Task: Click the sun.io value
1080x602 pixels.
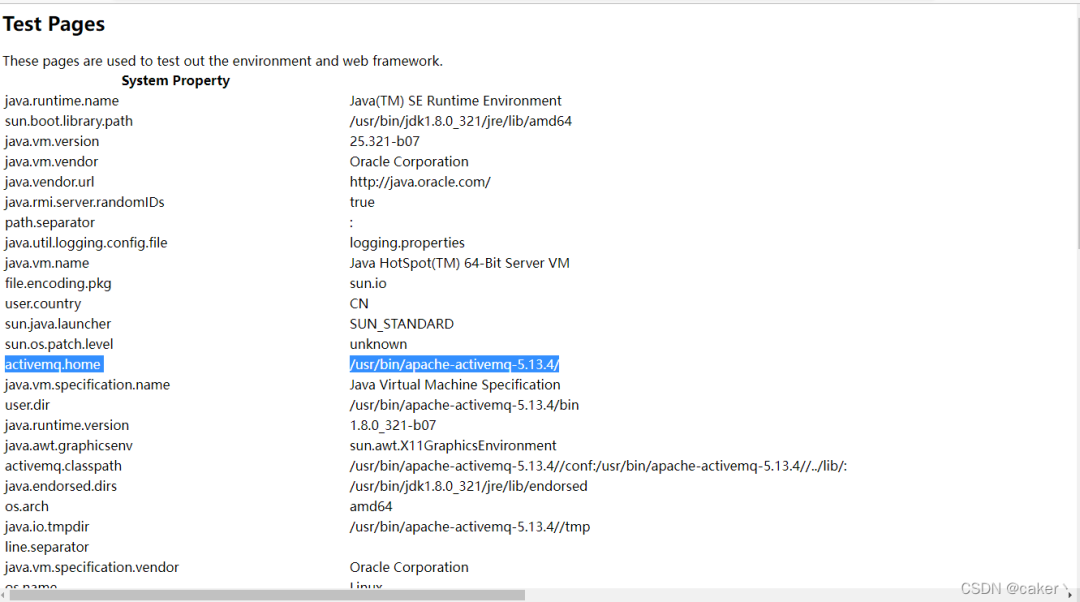Action: click(368, 283)
